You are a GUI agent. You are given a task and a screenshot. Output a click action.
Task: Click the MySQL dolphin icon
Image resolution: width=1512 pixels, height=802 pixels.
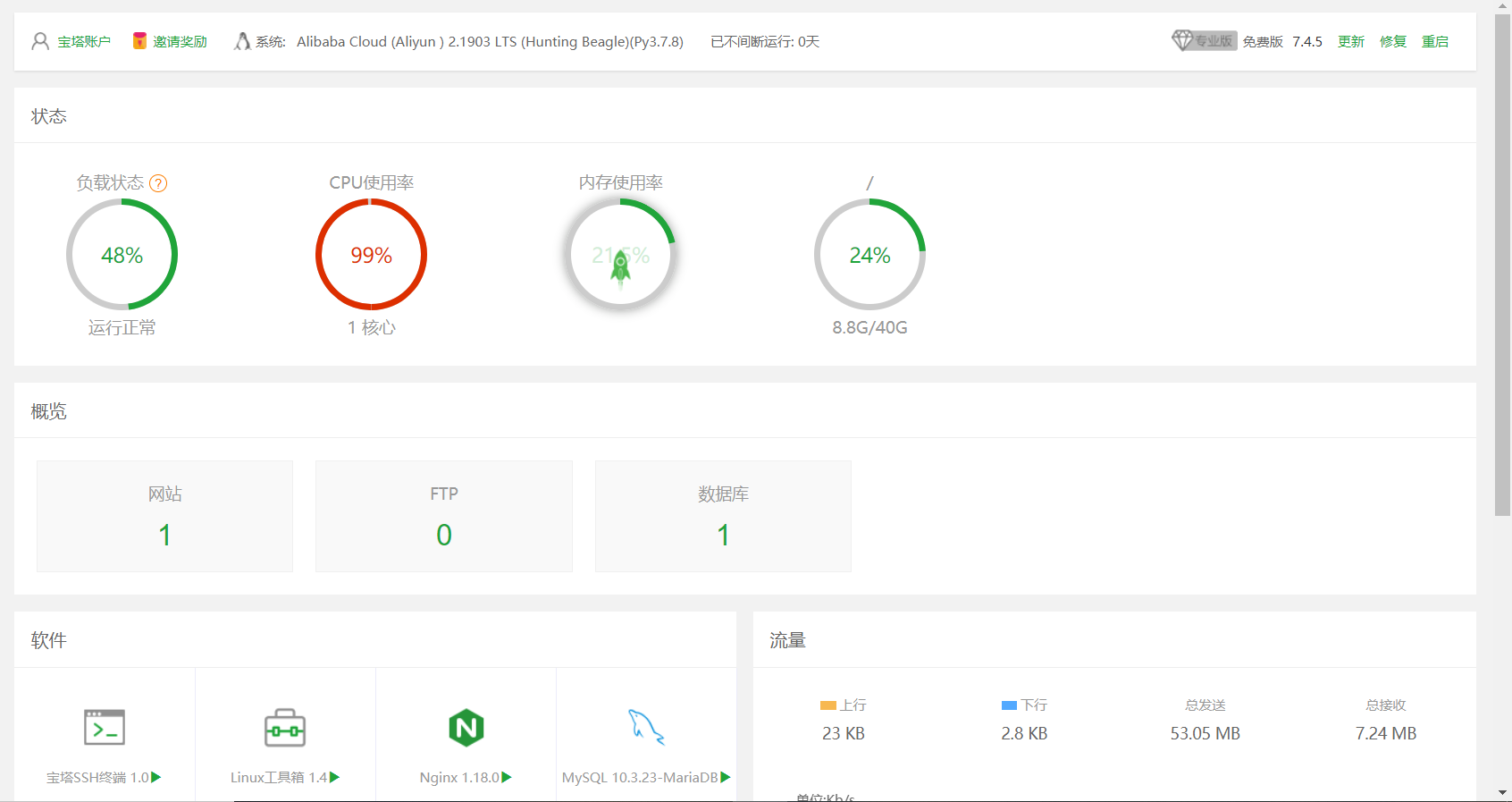[646, 727]
